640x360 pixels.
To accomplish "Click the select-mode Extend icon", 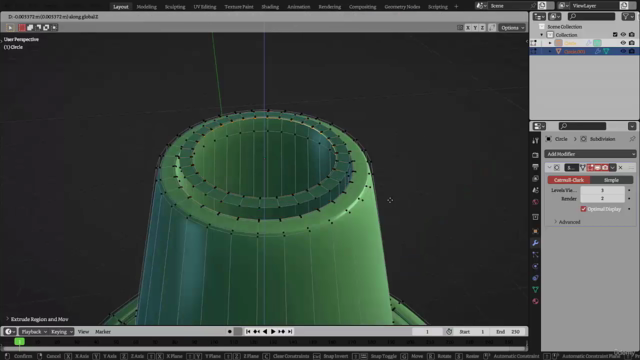I will tap(30, 27).
